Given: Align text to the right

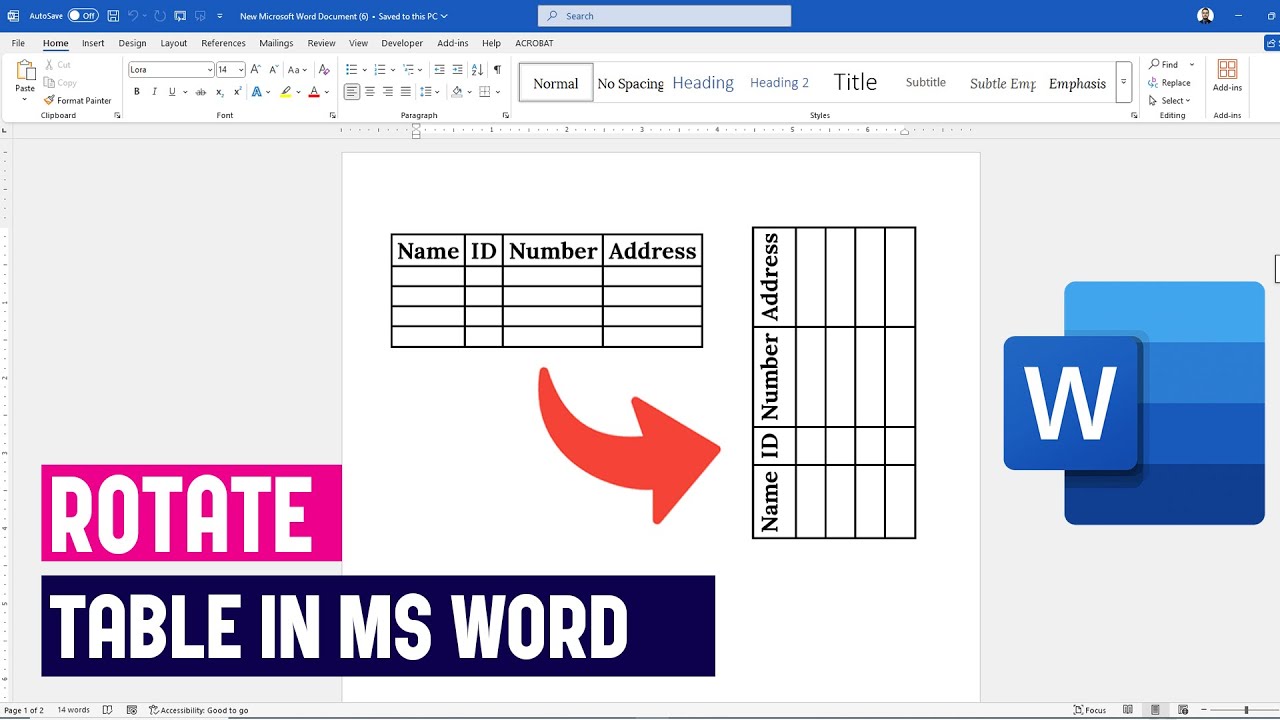Looking at the screenshot, I should [x=388, y=92].
